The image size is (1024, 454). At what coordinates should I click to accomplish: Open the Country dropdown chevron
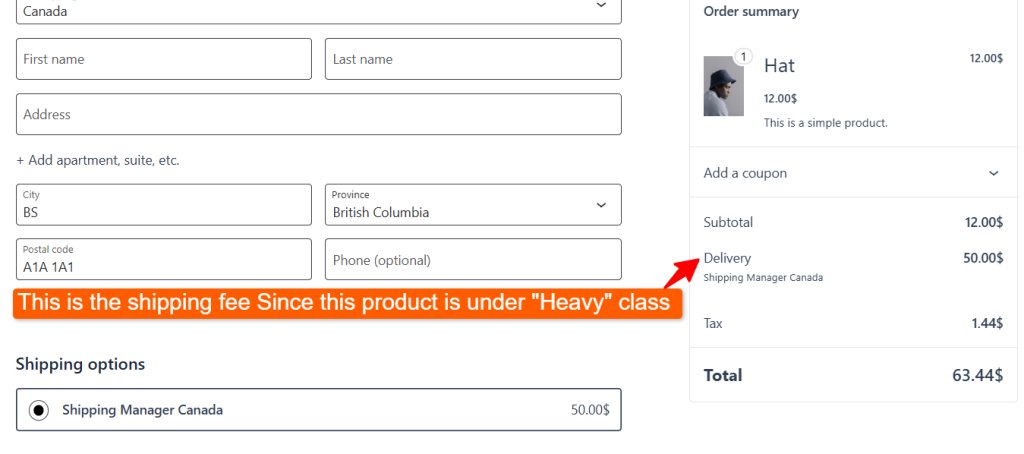tap(601, 6)
